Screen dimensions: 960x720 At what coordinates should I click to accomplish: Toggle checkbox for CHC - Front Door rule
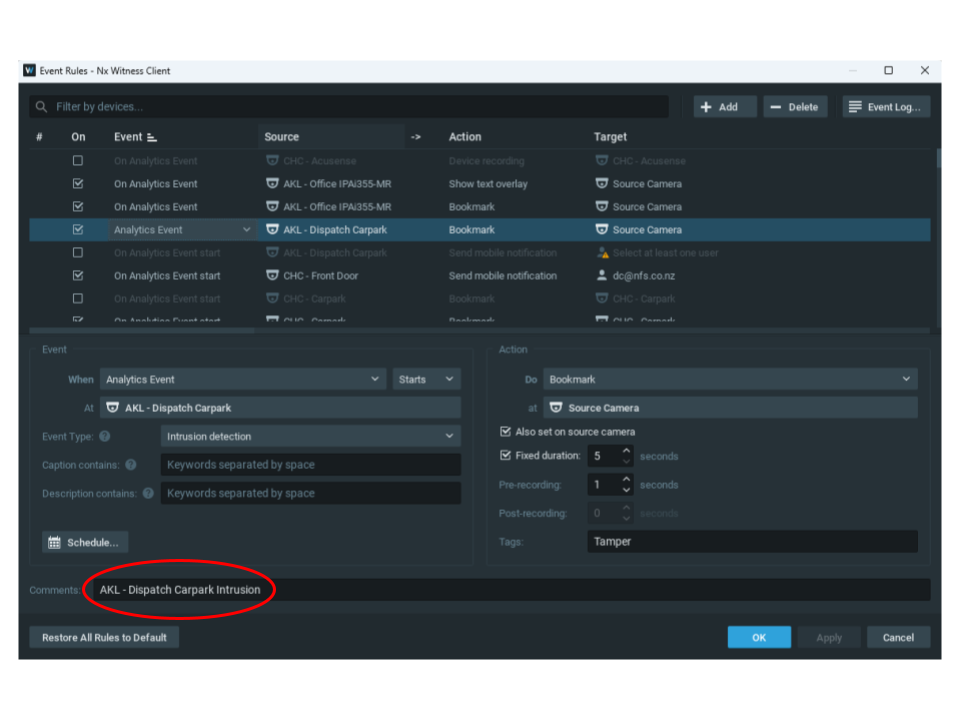[78, 276]
